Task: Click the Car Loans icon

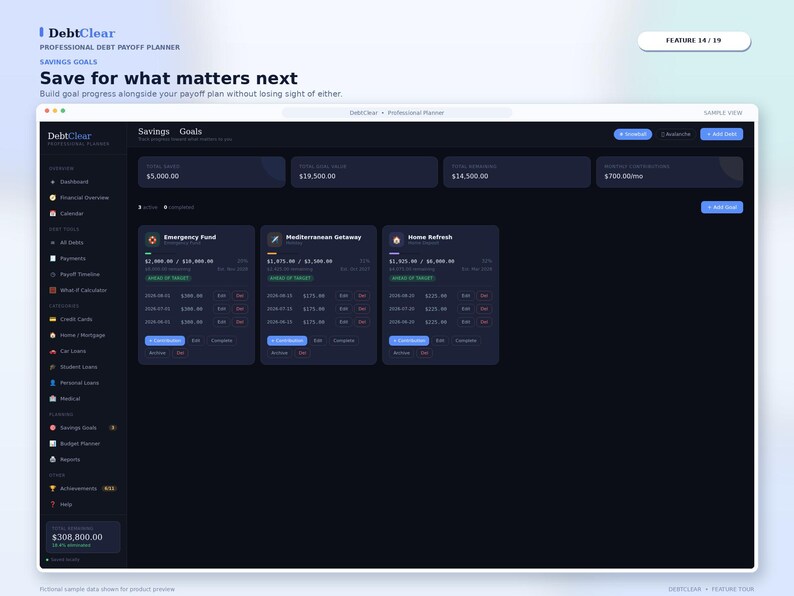Action: tap(53, 351)
